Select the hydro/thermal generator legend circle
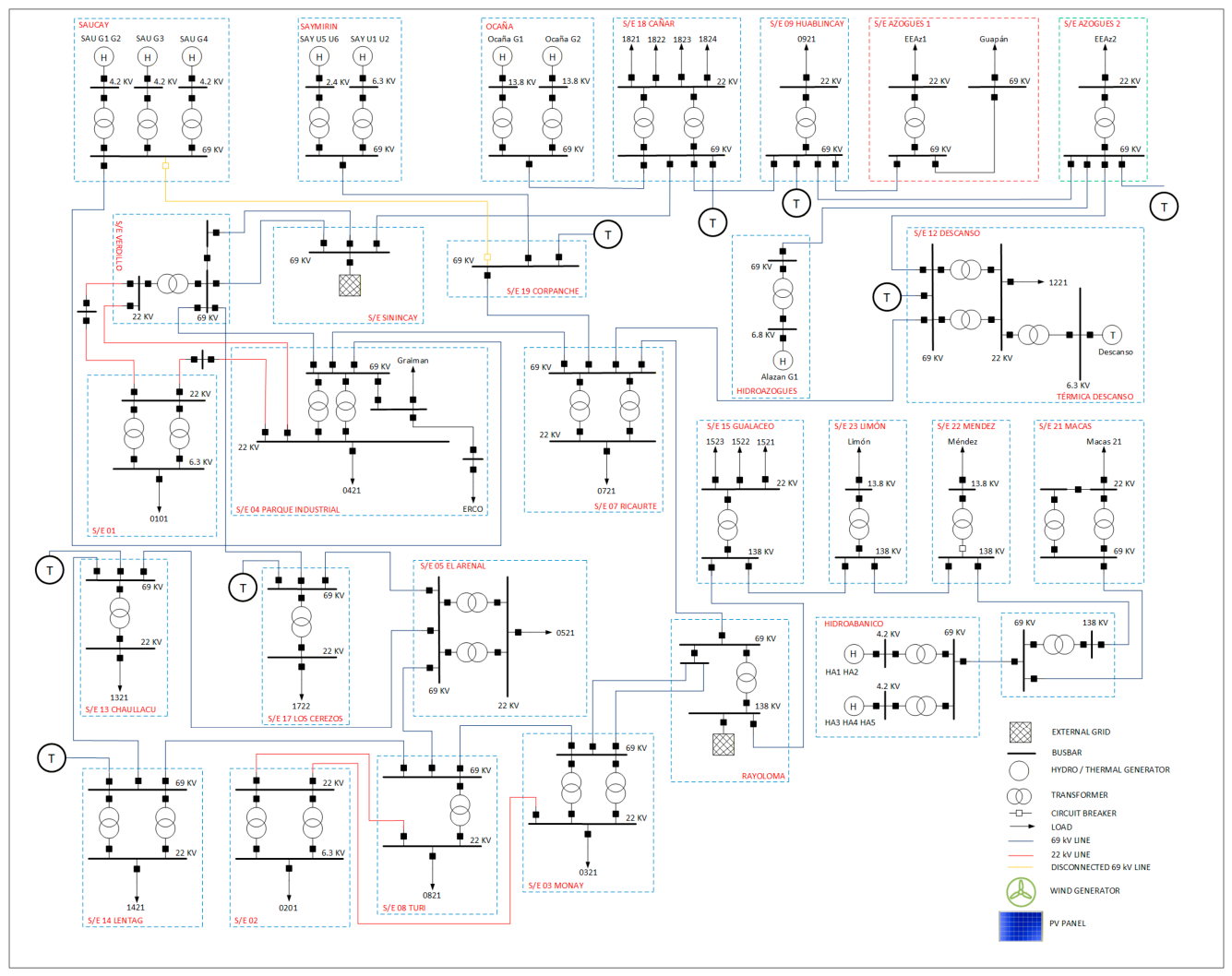This screenshot has height=976, width=1232. tap(1019, 770)
